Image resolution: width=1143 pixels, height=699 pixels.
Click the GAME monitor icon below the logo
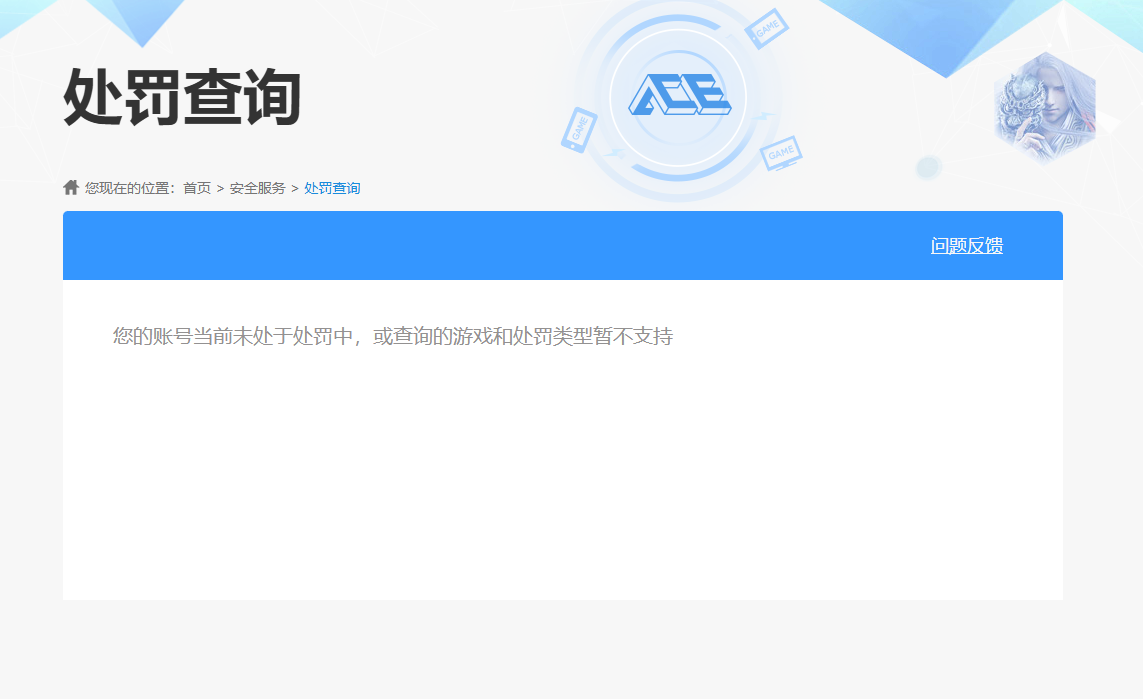click(x=781, y=153)
